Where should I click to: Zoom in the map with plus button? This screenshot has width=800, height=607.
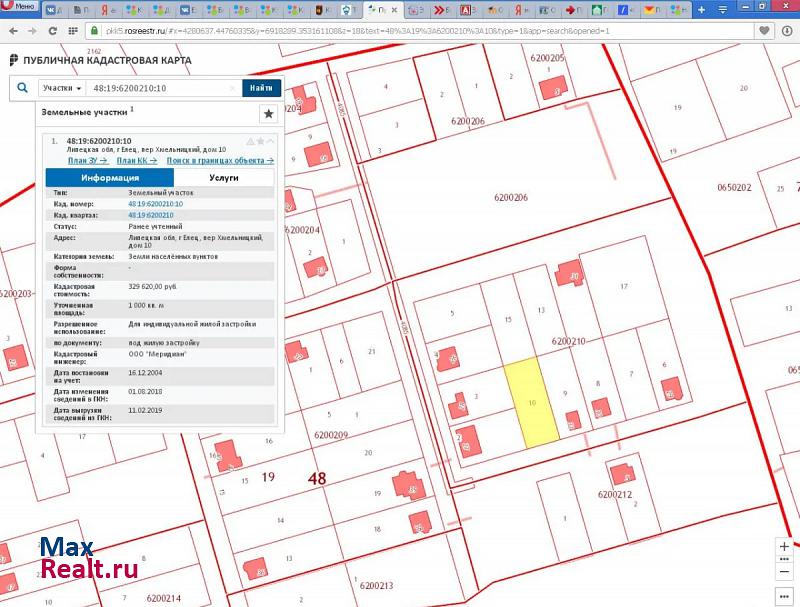(785, 547)
